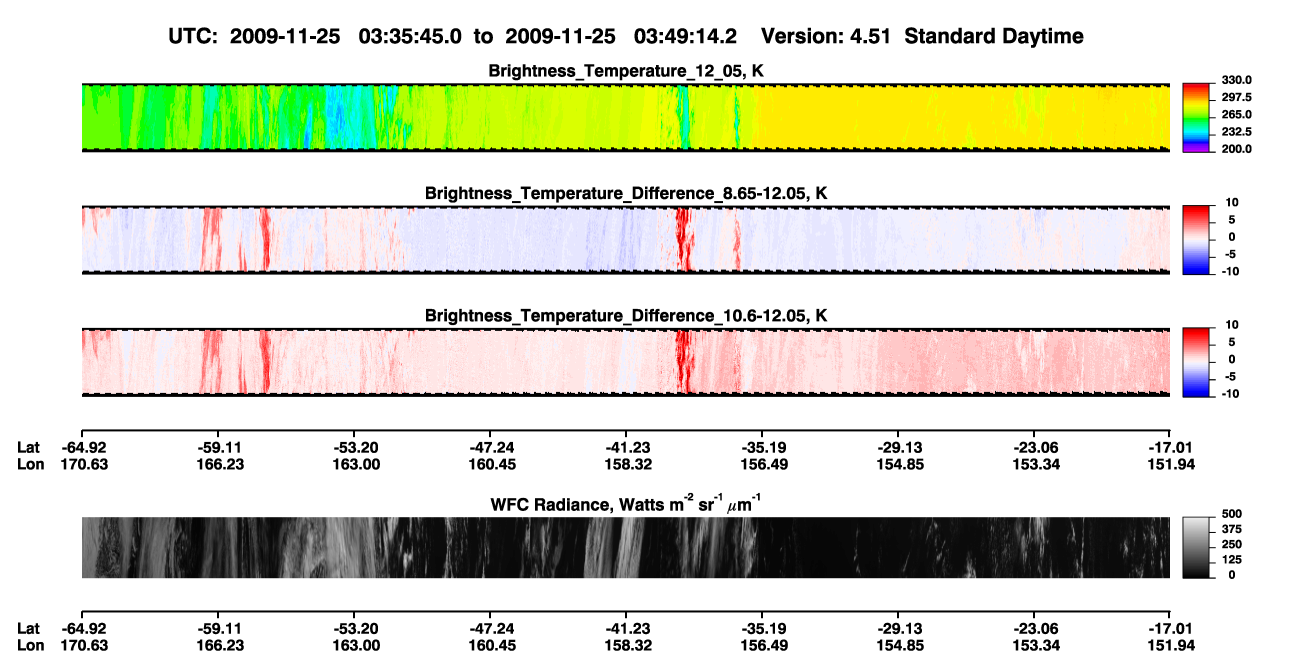
Task: Click upper axis latitude label -59.11
Action: pyautogui.click(x=217, y=447)
